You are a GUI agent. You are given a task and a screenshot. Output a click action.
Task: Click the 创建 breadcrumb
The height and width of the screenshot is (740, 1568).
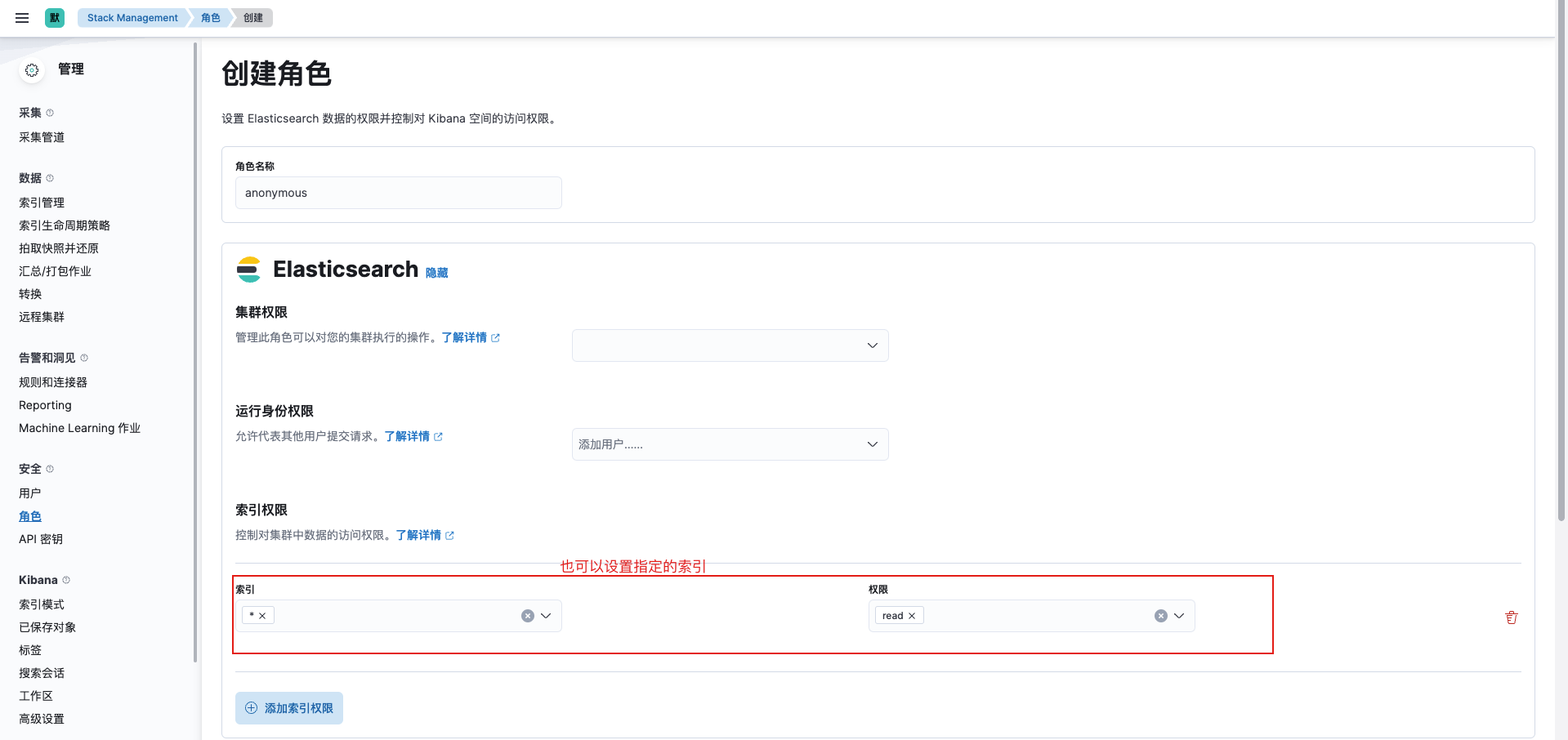point(253,18)
